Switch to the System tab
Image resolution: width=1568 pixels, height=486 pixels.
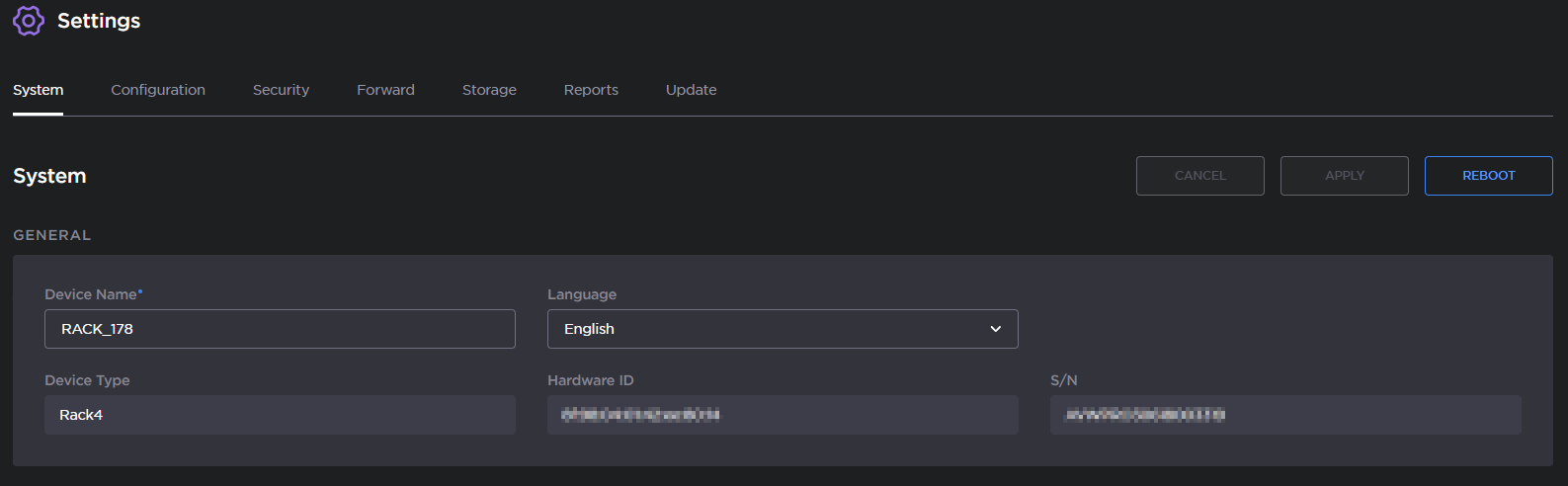pos(38,90)
